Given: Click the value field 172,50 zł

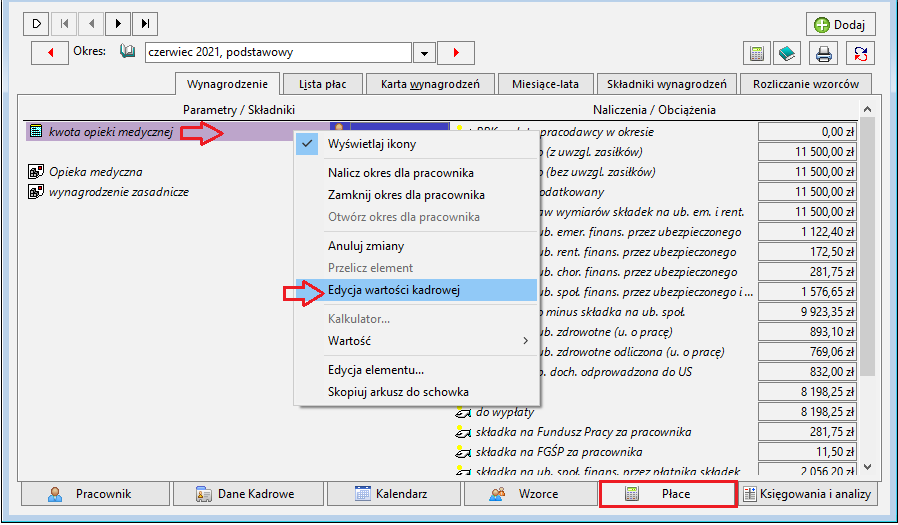Looking at the screenshot, I should click(808, 252).
